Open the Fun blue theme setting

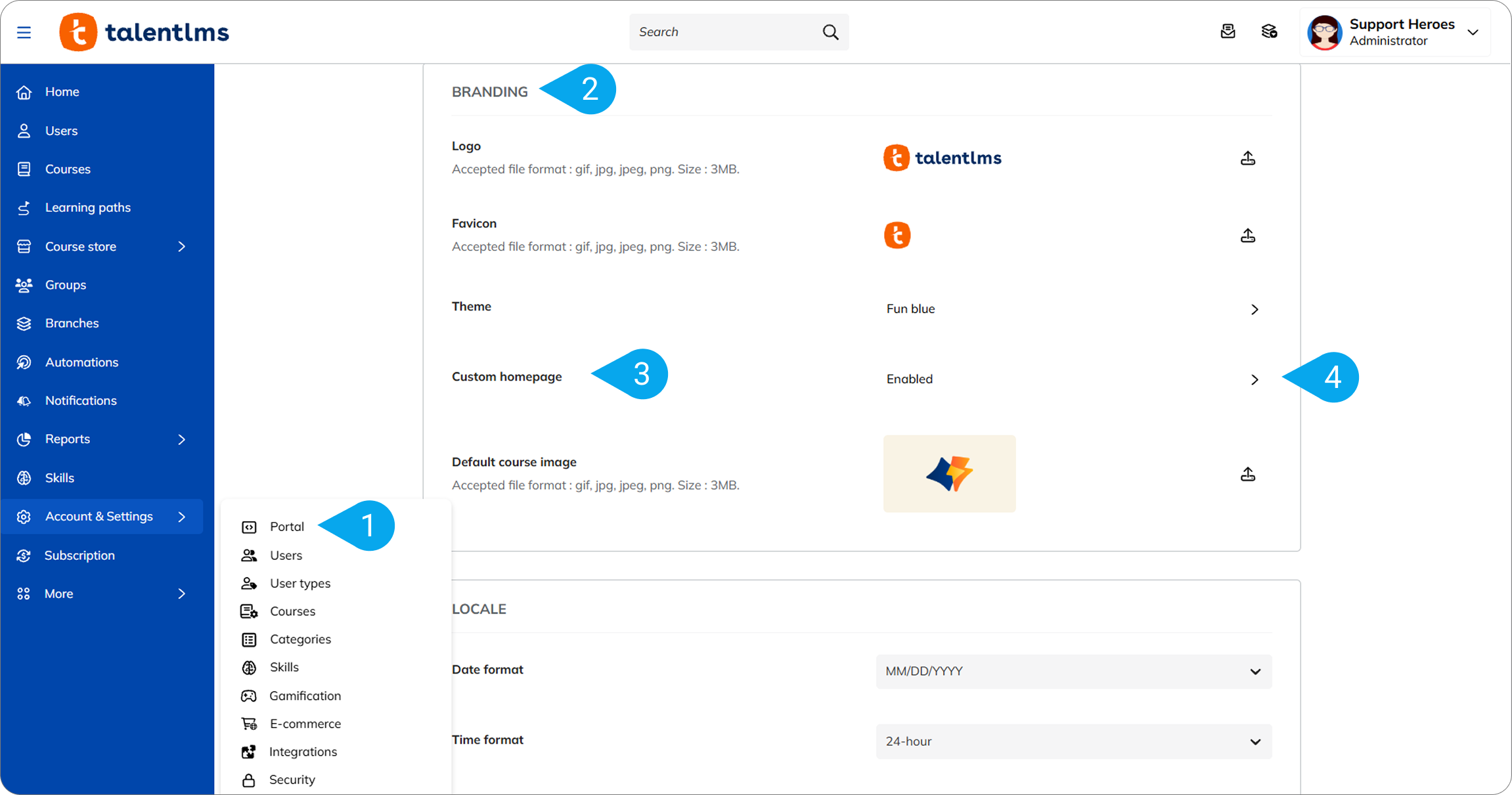click(x=1254, y=309)
